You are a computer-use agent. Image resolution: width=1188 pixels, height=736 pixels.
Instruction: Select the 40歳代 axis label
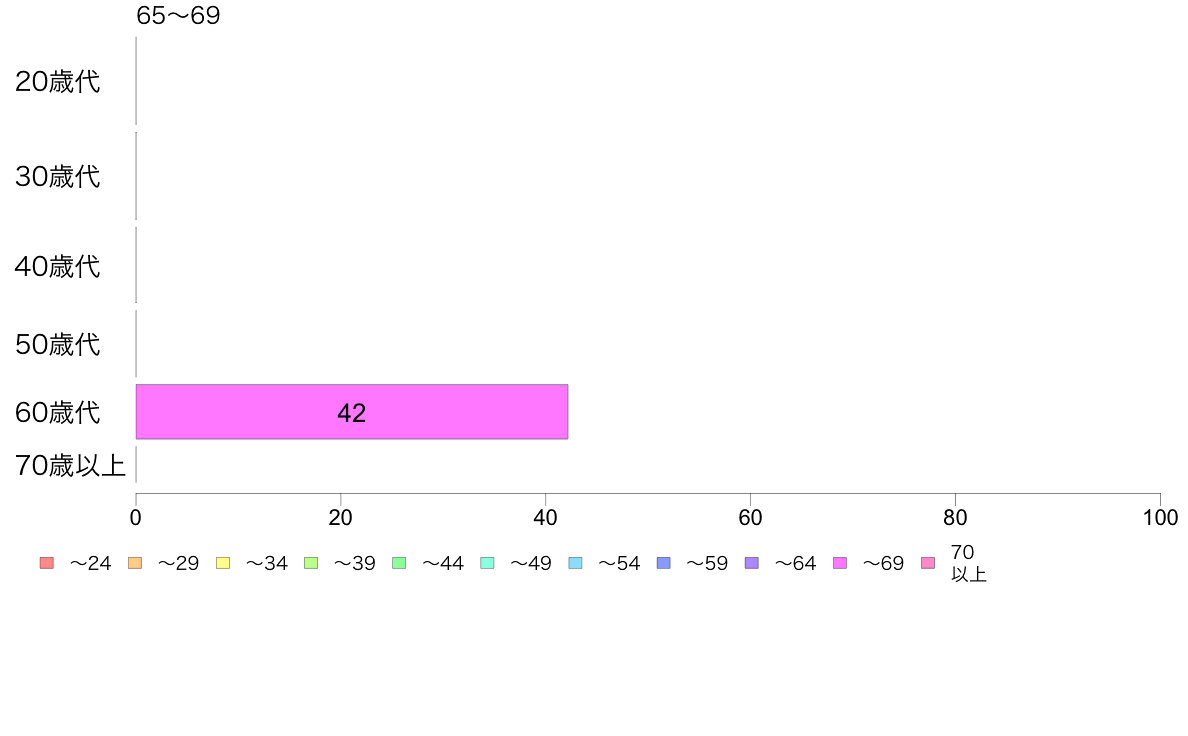pos(58,267)
